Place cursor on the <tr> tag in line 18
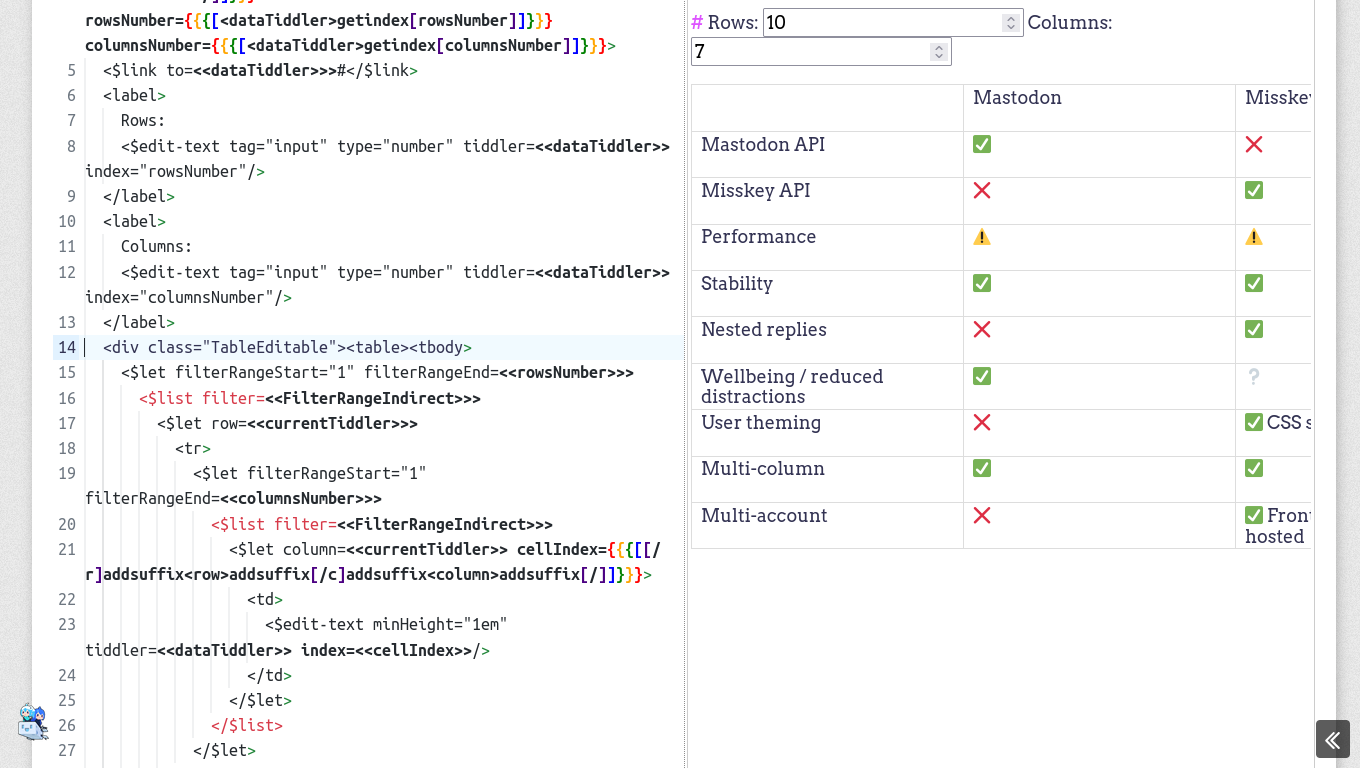 (193, 448)
